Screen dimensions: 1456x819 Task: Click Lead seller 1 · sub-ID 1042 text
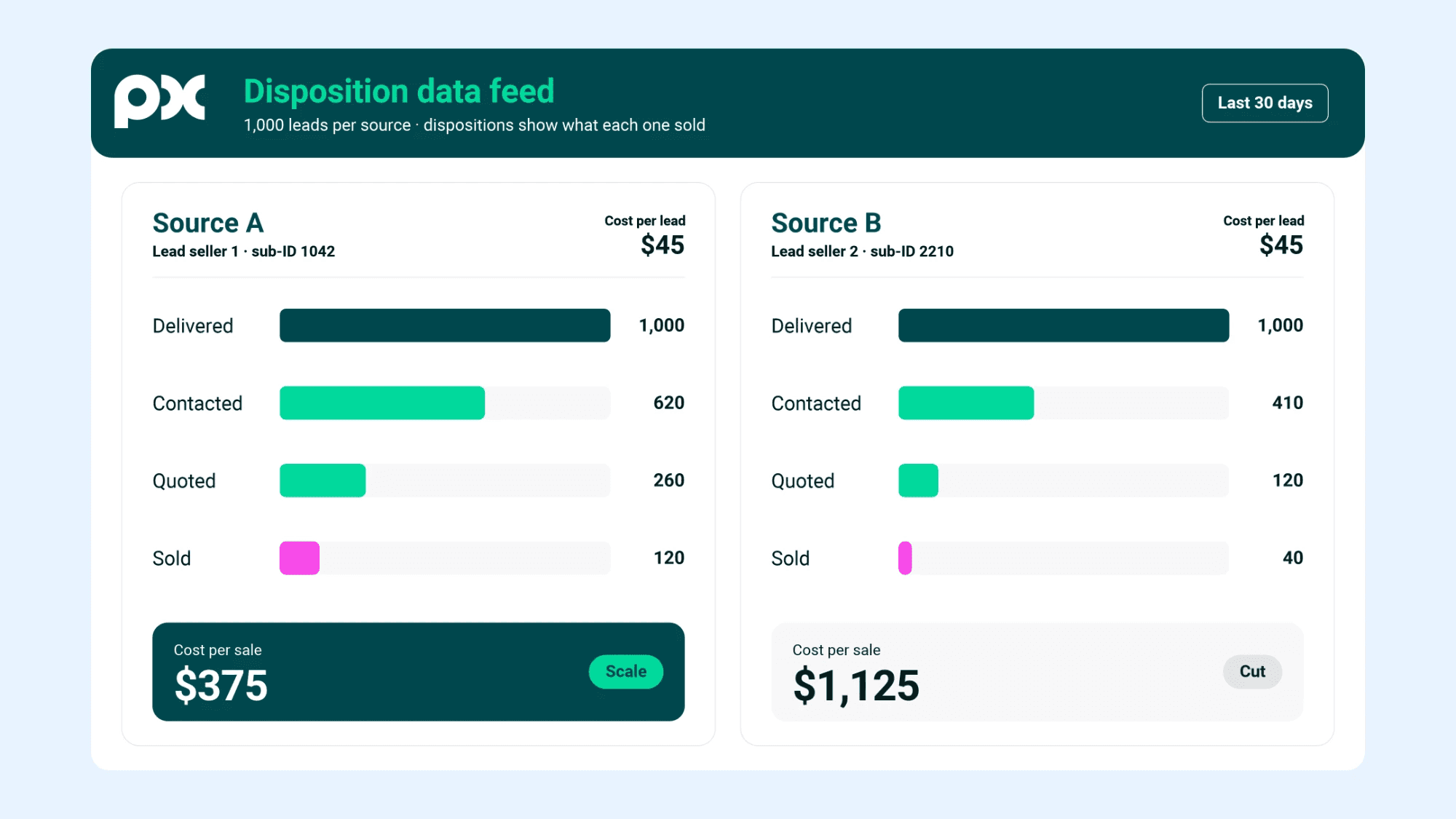[x=244, y=251]
